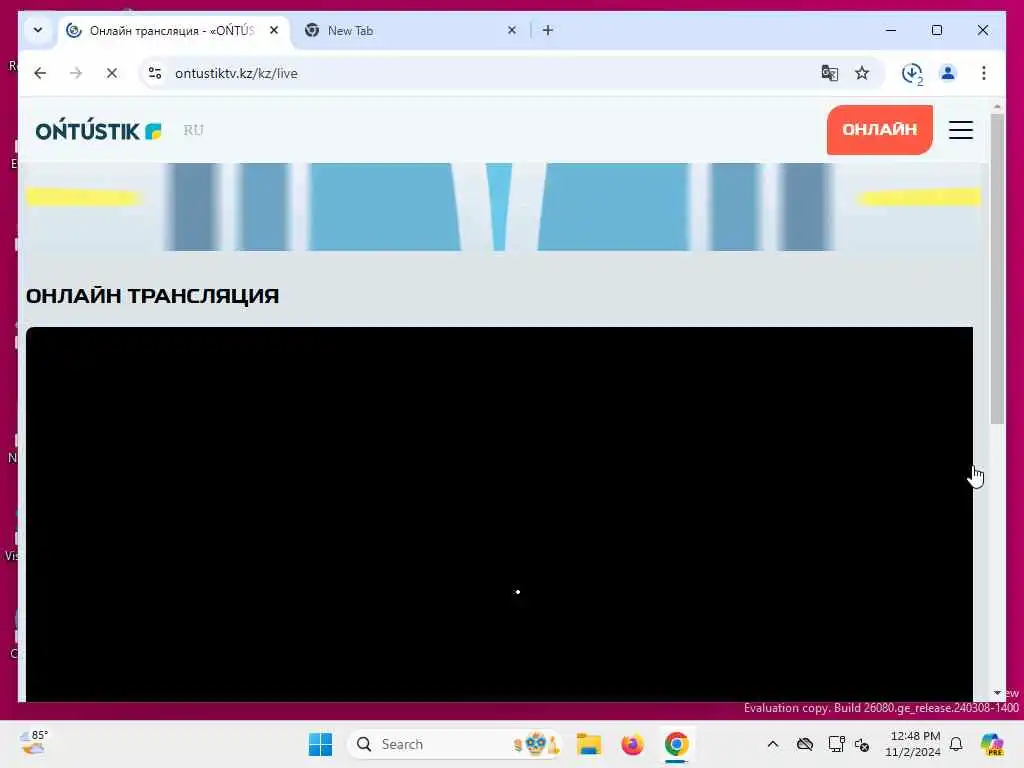Minimize the Chrome window
The height and width of the screenshot is (768, 1024).
click(891, 30)
